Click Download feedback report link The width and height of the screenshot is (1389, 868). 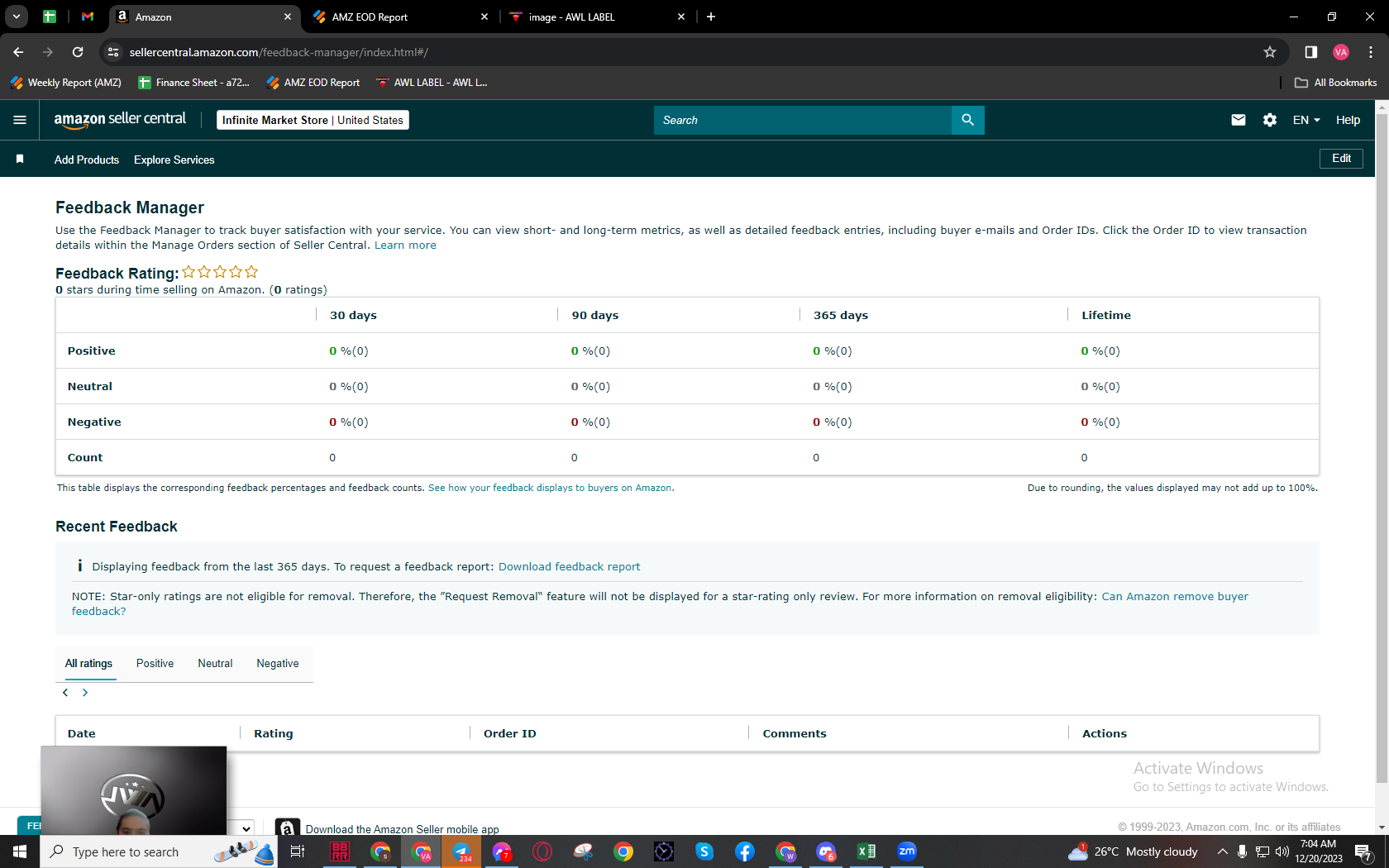pos(569,566)
